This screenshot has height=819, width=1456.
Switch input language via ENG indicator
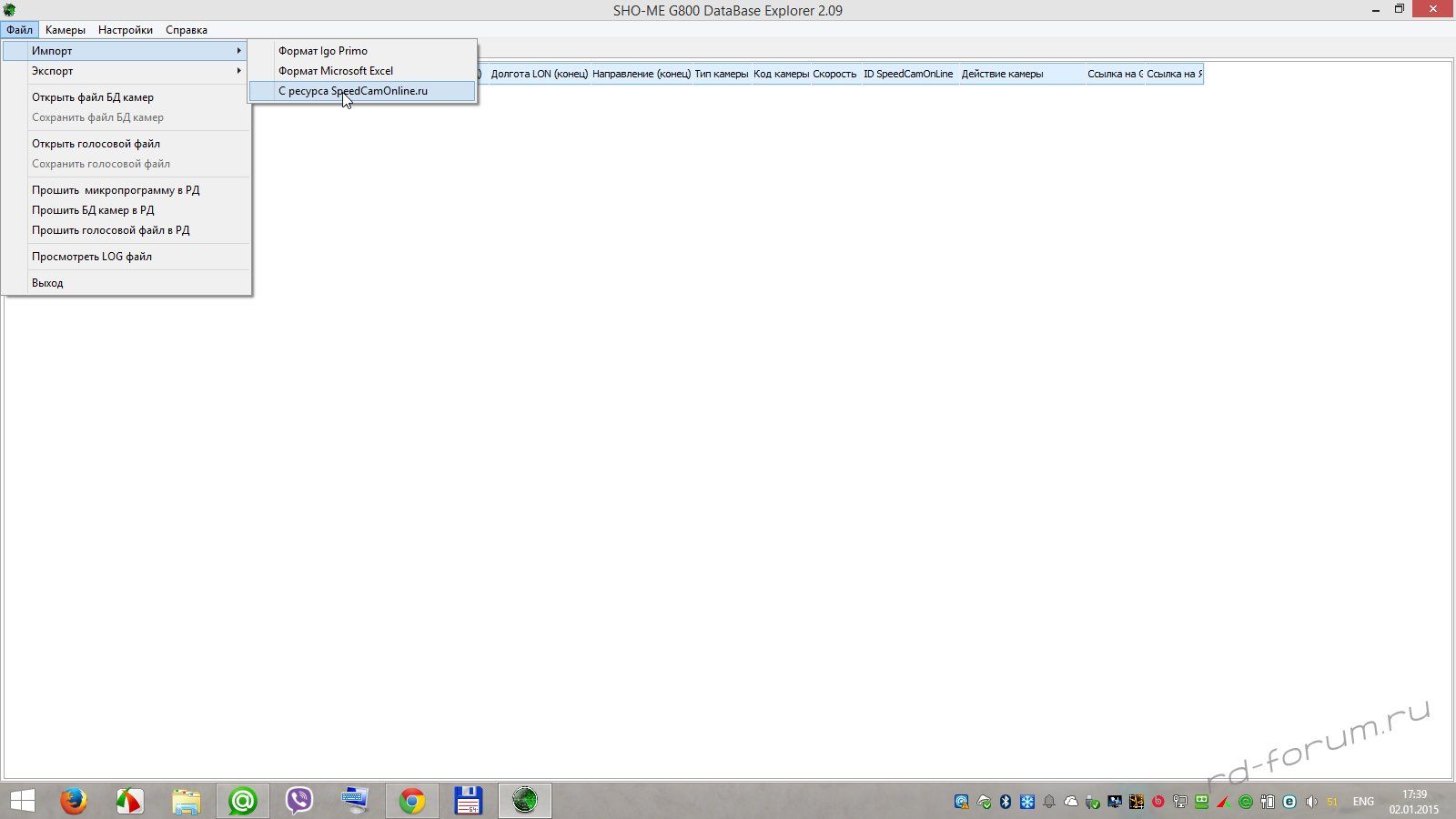(1363, 802)
